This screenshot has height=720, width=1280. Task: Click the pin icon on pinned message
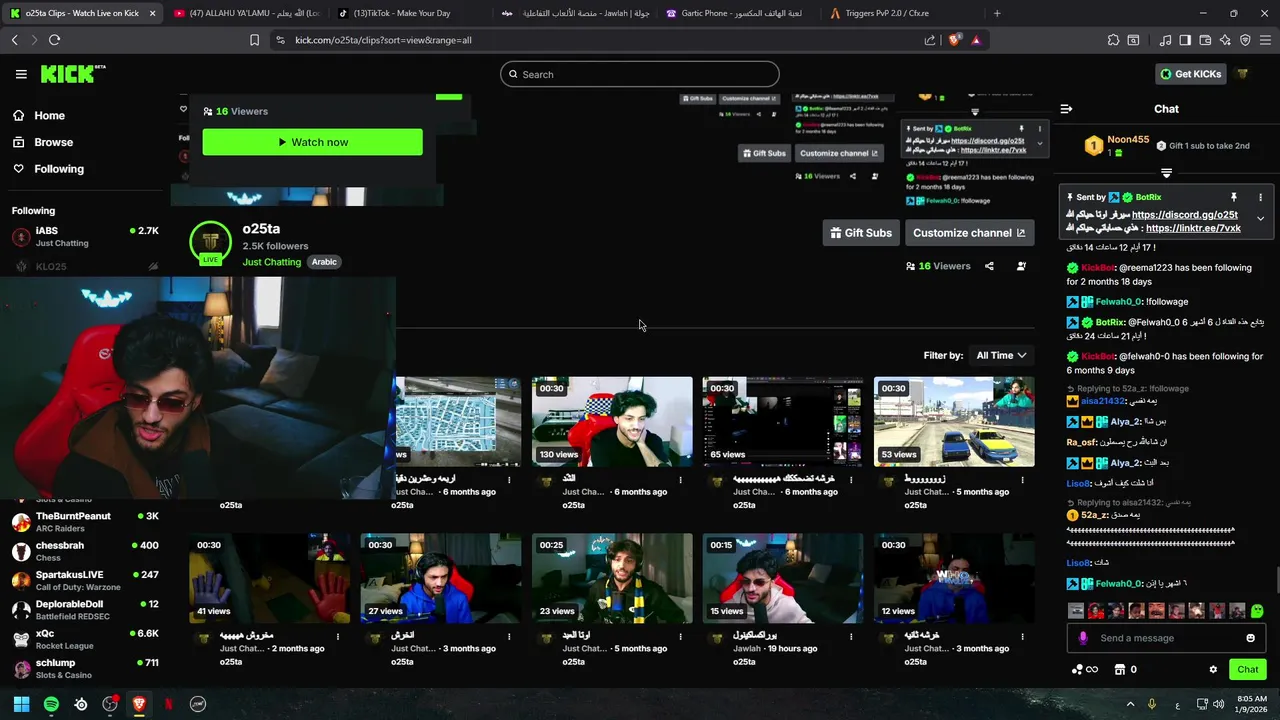1233,198
